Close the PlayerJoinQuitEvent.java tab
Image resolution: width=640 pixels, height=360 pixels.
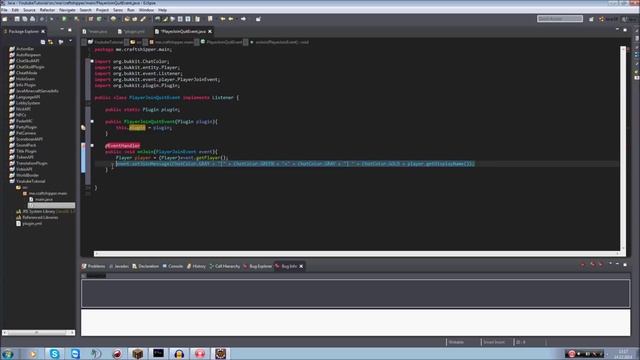[x=210, y=31]
